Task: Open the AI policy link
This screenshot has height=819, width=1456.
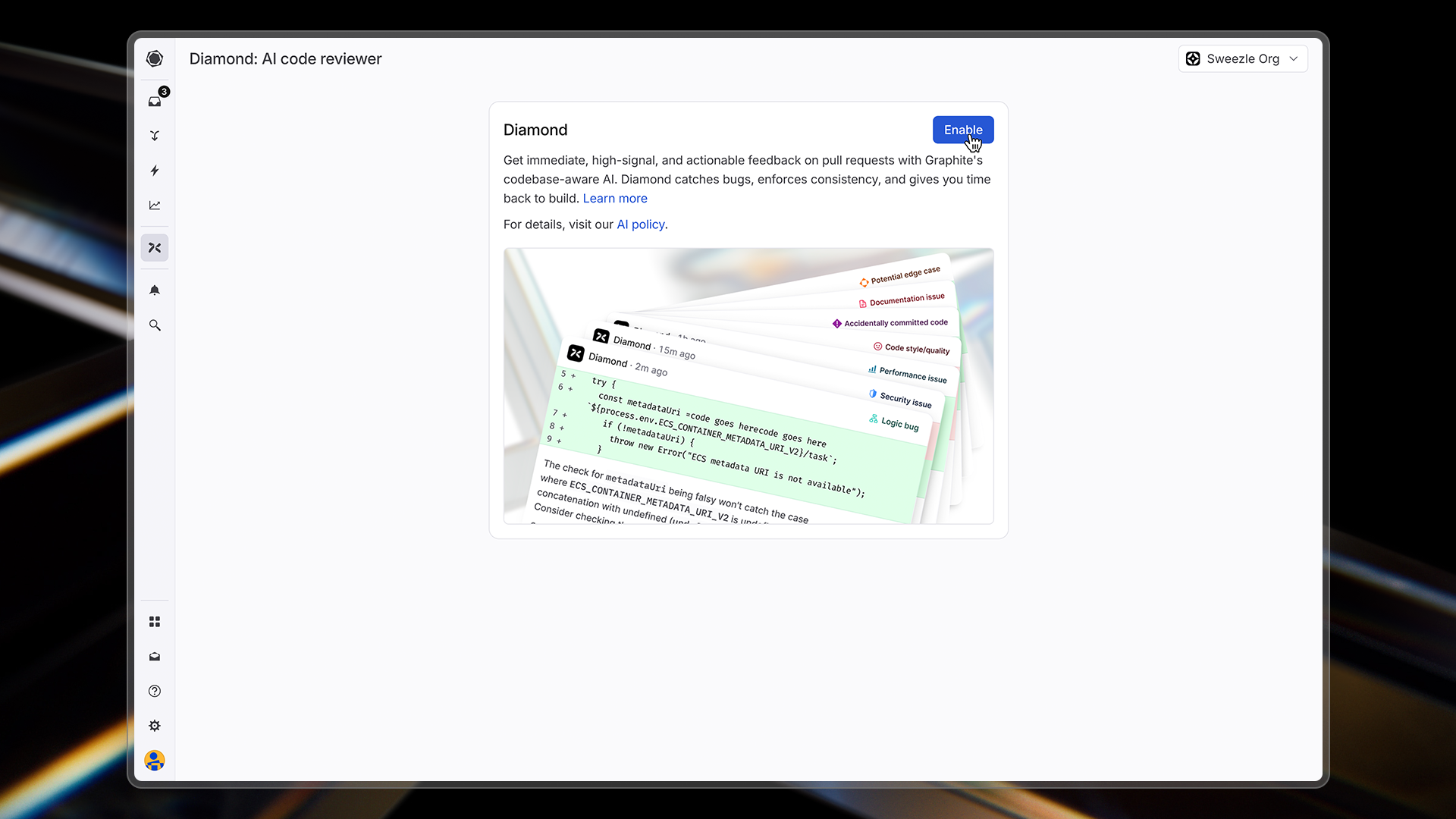Action: pyautogui.click(x=640, y=224)
